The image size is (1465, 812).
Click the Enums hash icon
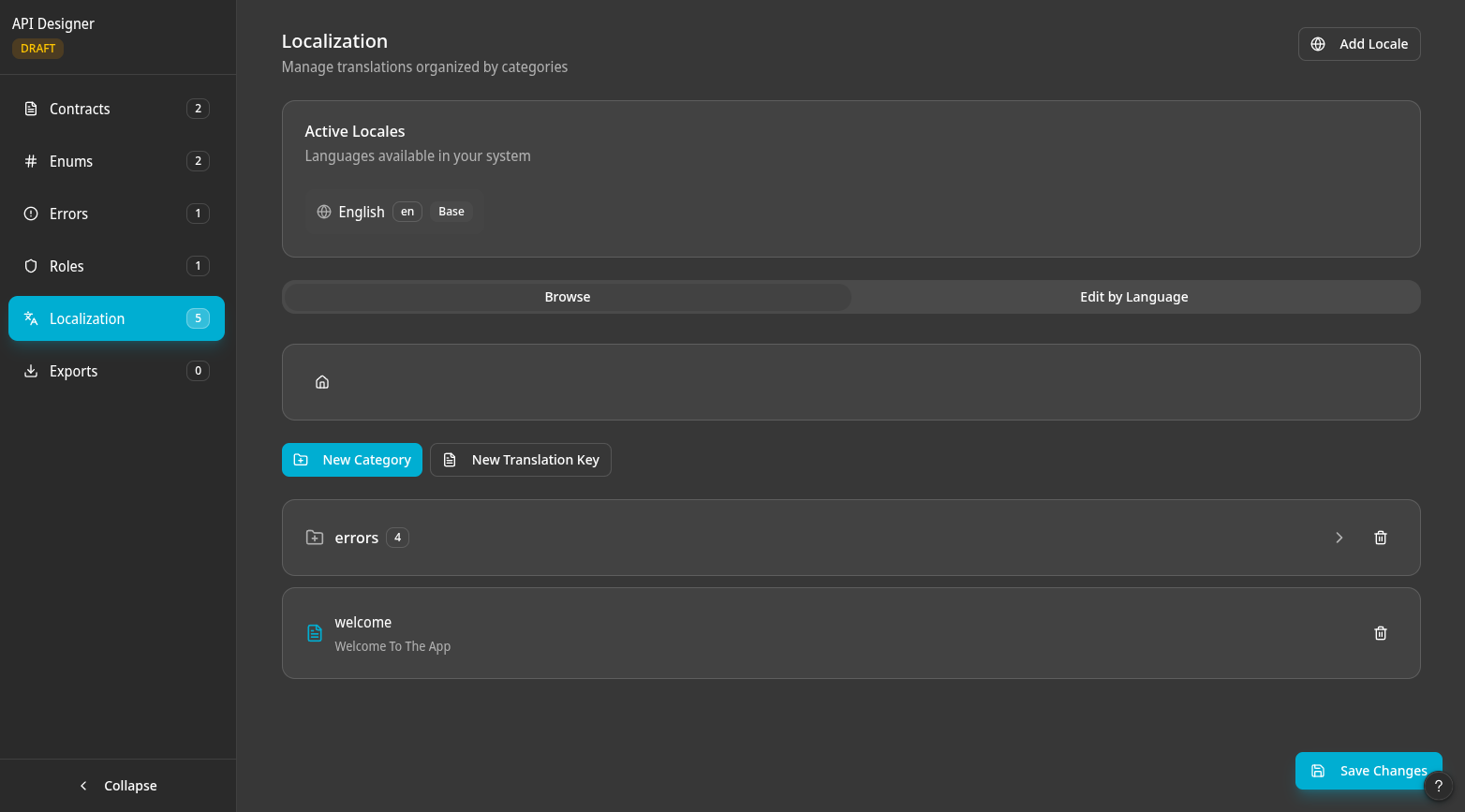[x=31, y=161]
